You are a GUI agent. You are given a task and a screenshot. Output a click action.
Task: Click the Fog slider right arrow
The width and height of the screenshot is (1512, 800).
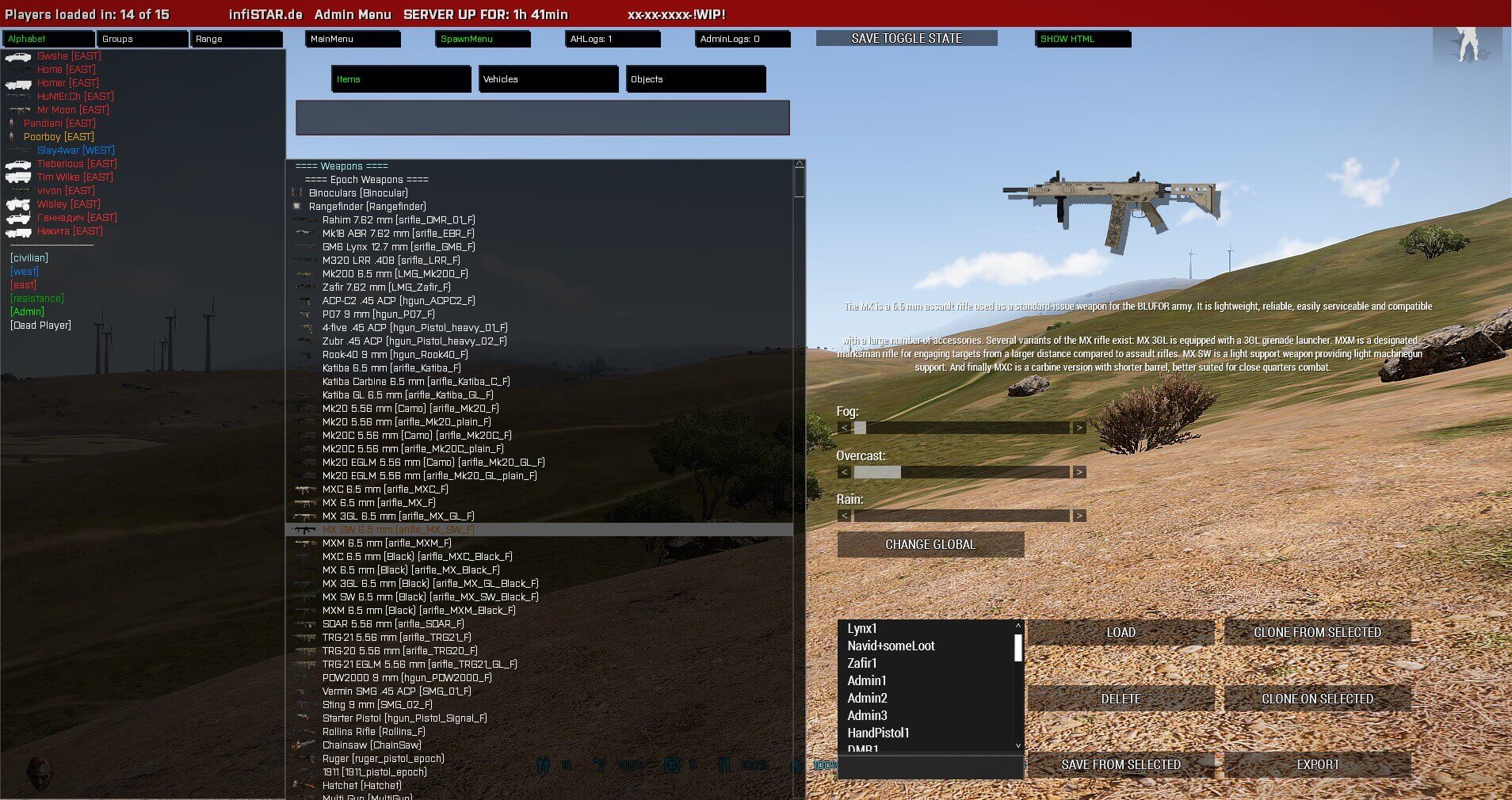click(x=1079, y=428)
